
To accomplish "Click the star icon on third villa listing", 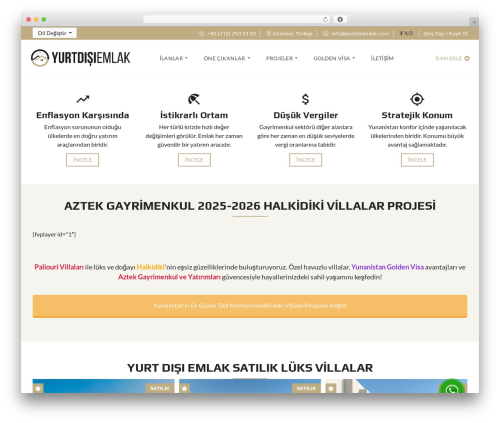I will click(331, 388).
